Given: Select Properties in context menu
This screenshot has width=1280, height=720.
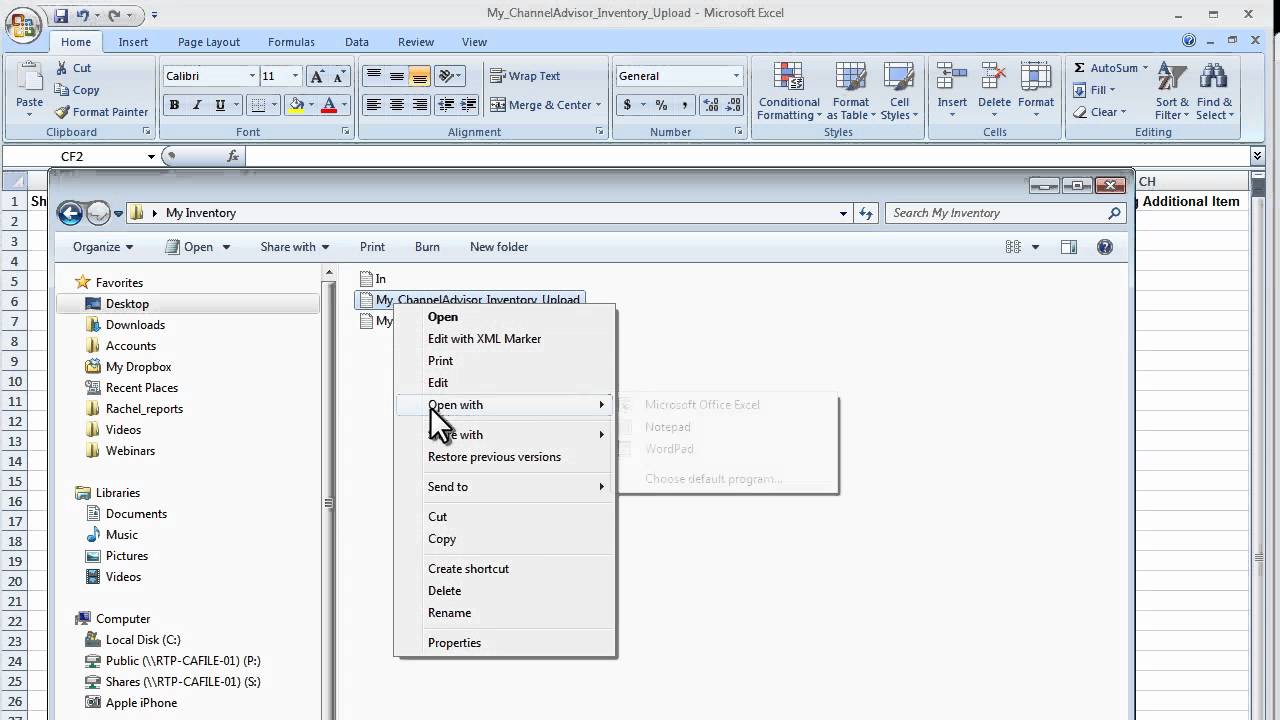Looking at the screenshot, I should pyautogui.click(x=505, y=643).
